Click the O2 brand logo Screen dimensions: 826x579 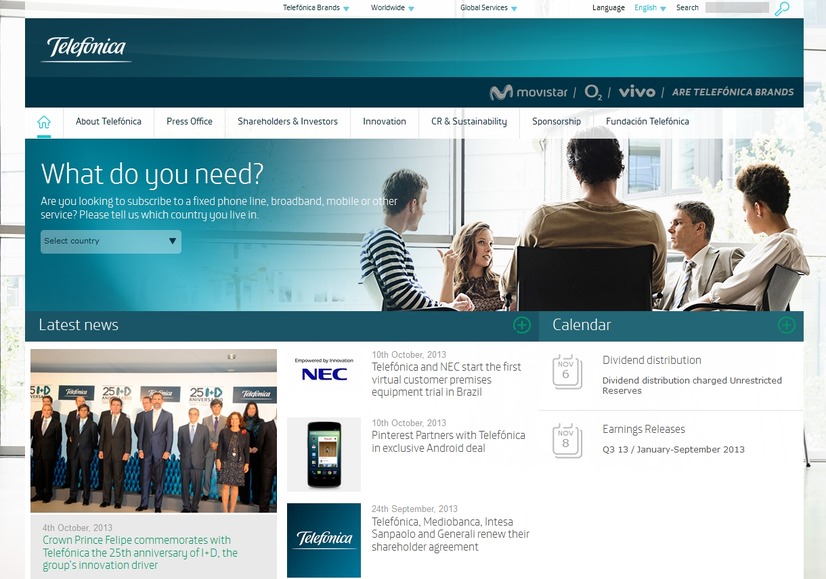tap(593, 92)
